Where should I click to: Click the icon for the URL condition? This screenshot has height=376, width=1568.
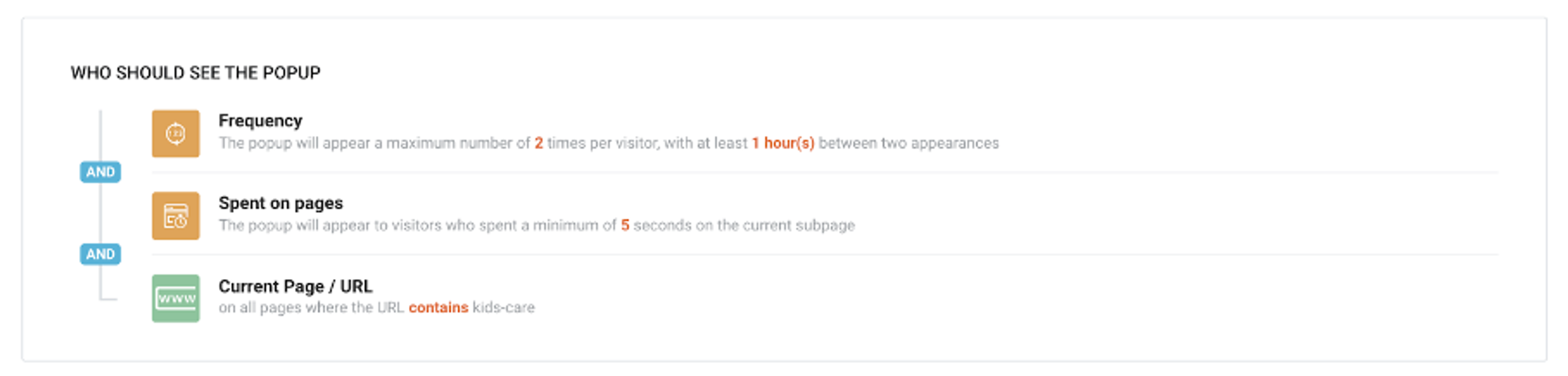point(176,298)
